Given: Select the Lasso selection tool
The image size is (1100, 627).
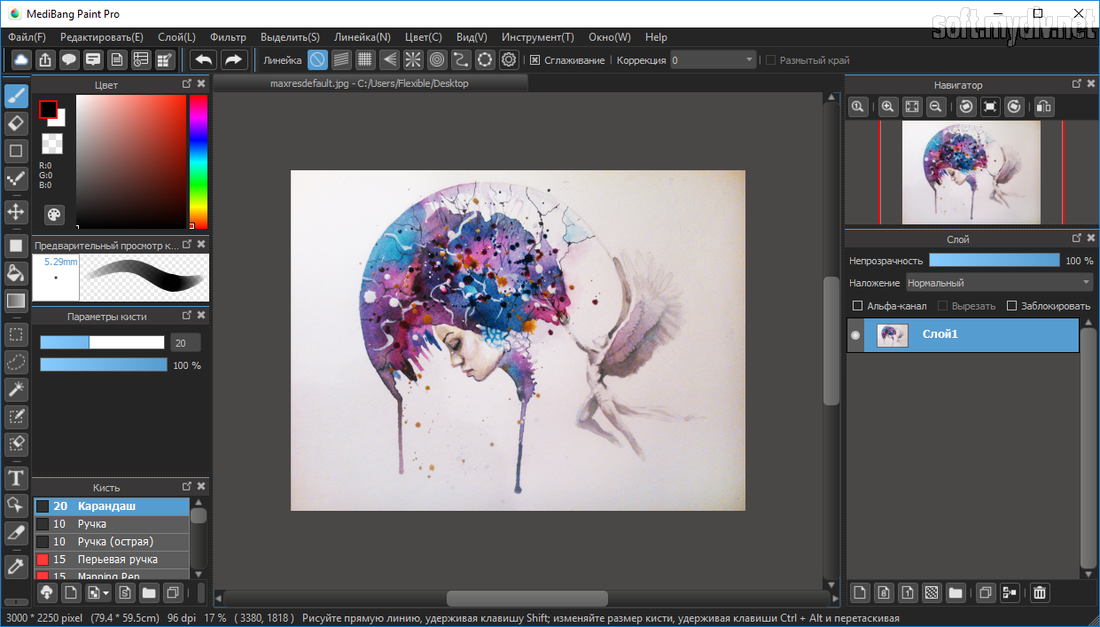Looking at the screenshot, I should pyautogui.click(x=16, y=362).
